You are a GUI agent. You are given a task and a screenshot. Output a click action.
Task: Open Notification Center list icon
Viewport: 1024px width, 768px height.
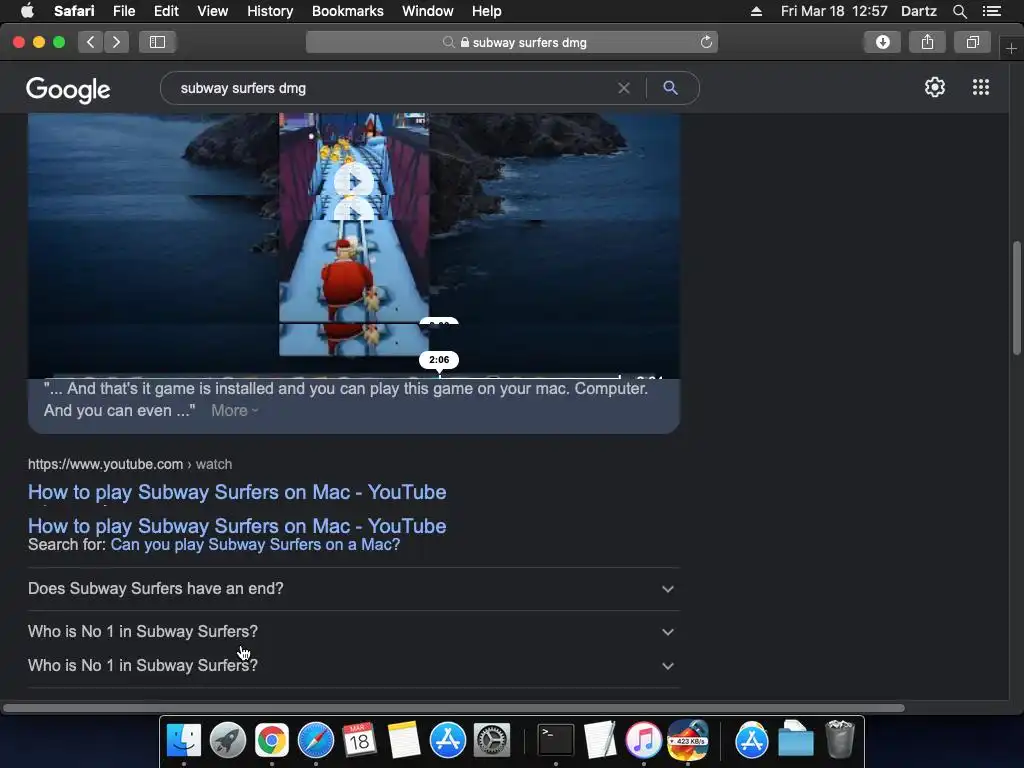tap(991, 11)
